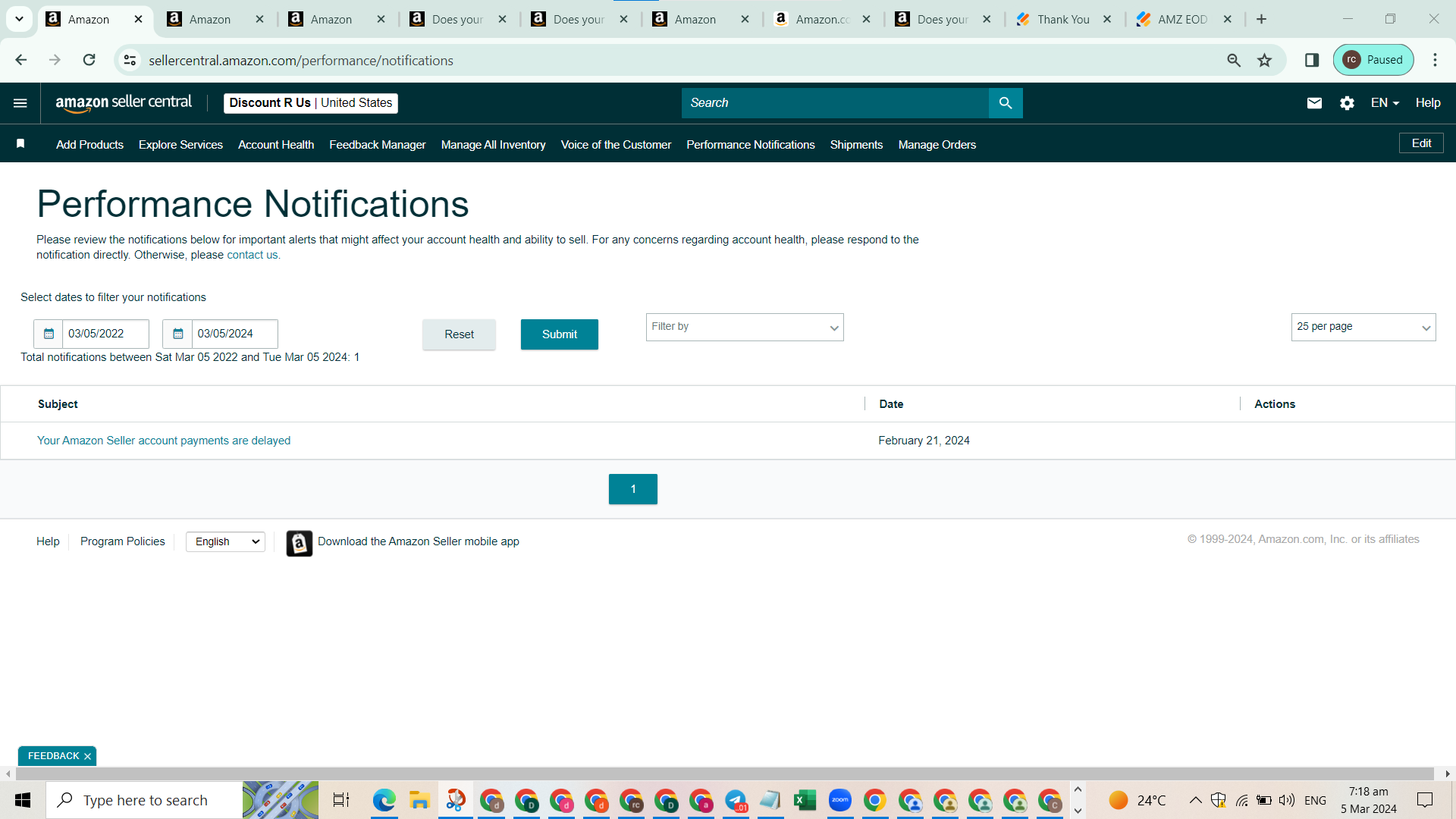This screenshot has height=819, width=1456.
Task: Open the browser side panel icon
Action: tap(1312, 60)
